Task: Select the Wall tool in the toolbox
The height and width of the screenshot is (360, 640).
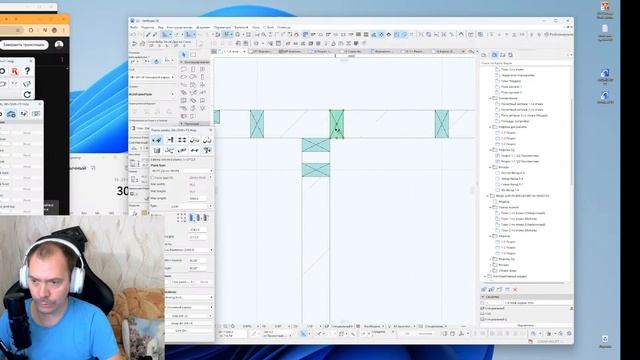Action: point(184,69)
